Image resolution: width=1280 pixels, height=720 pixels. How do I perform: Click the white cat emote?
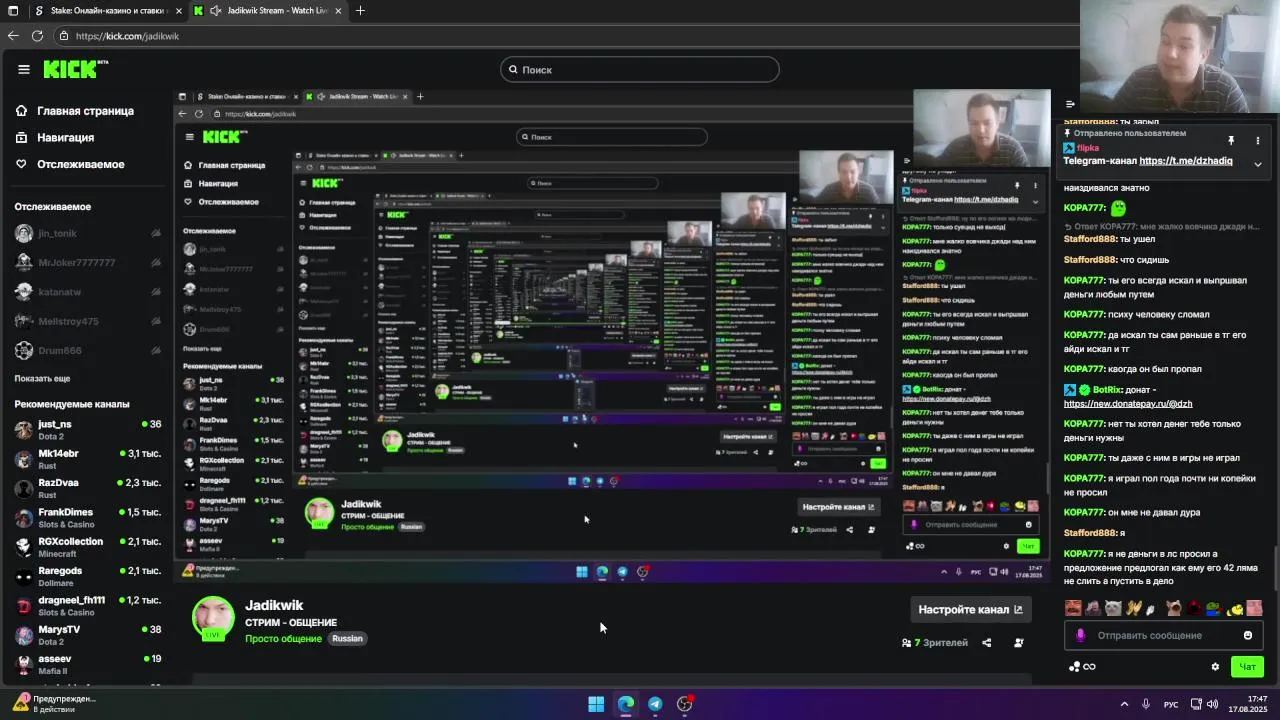click(1113, 608)
